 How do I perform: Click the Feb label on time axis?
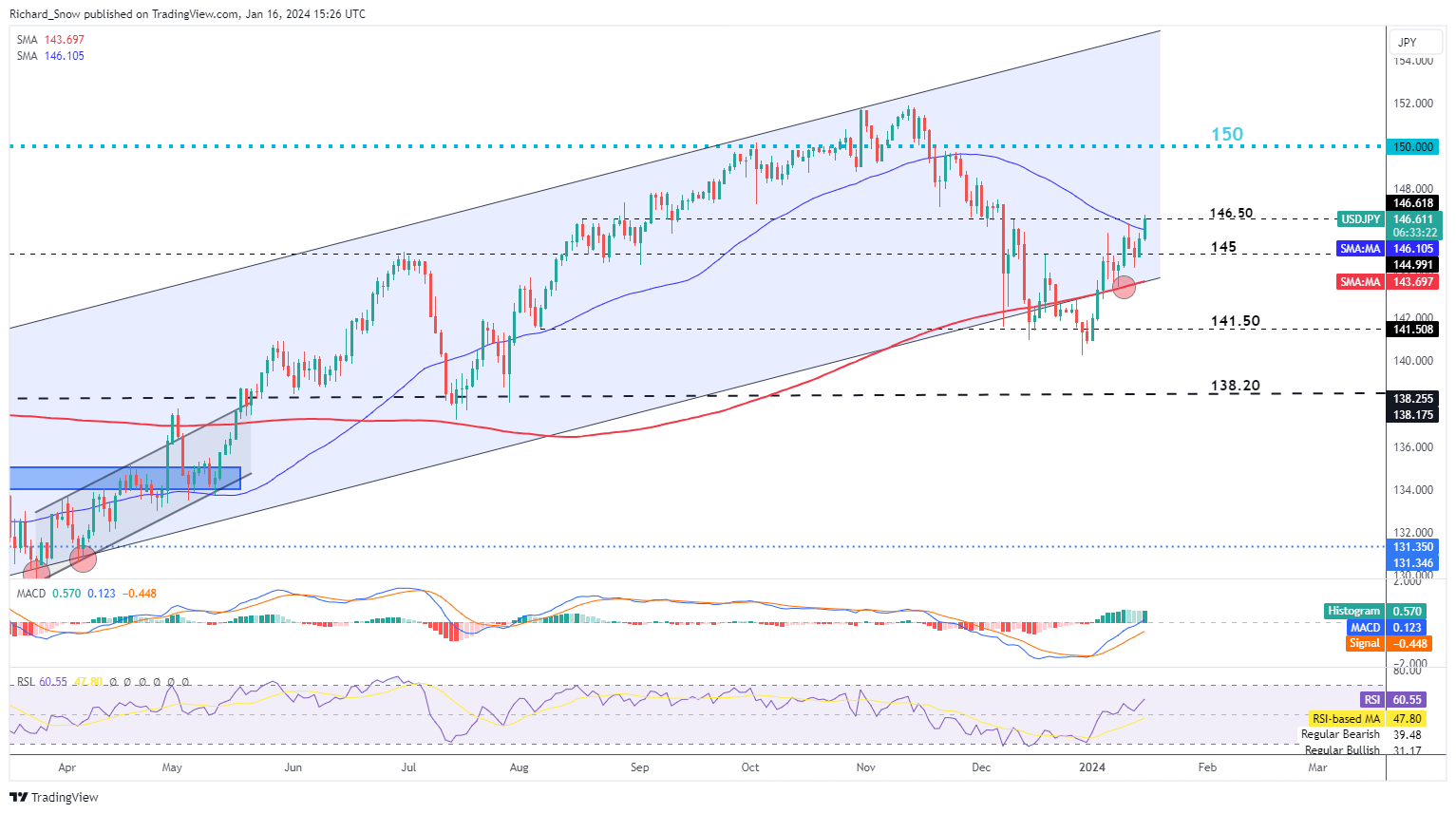tap(1206, 767)
